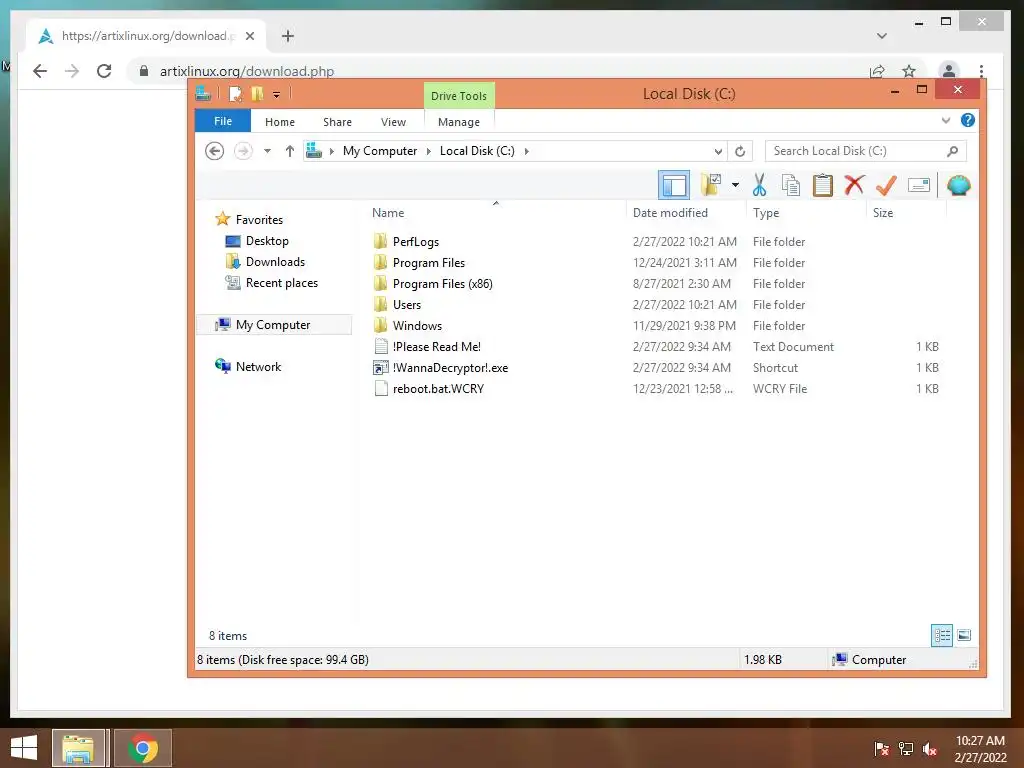Click Local Disk (C:) breadcrumb segment
This screenshot has width=1024, height=768.
click(477, 151)
